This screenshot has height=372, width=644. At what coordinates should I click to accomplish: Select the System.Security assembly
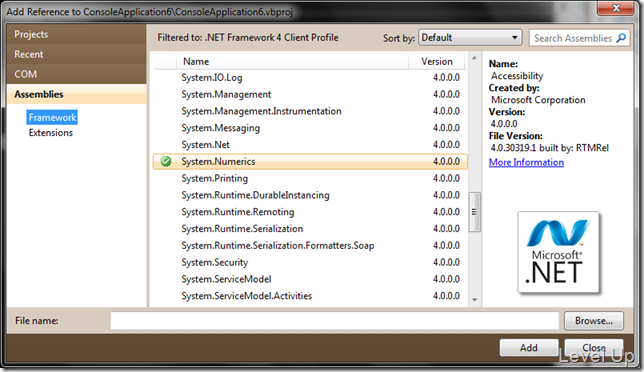[310, 262]
